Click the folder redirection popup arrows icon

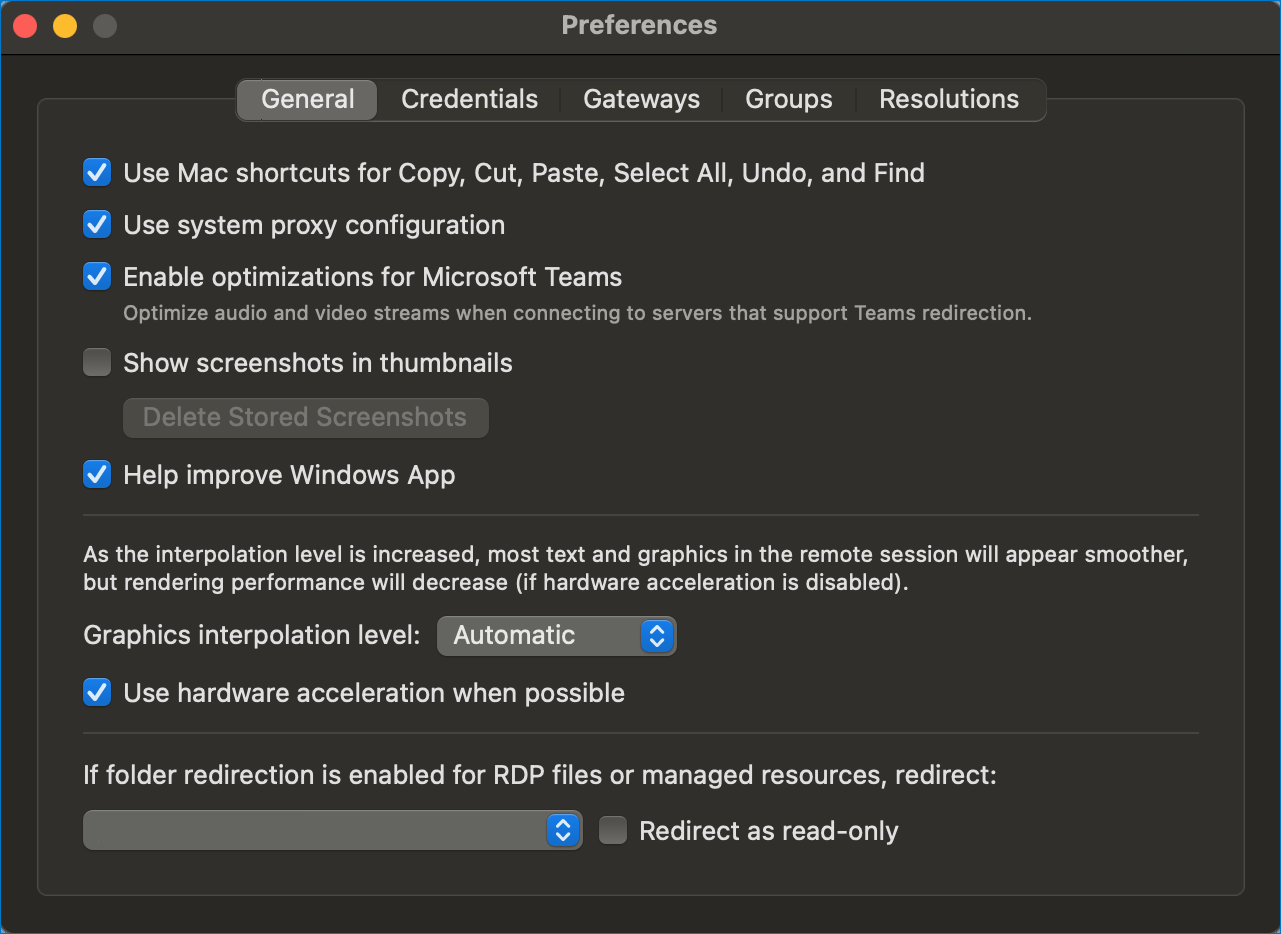(x=563, y=830)
